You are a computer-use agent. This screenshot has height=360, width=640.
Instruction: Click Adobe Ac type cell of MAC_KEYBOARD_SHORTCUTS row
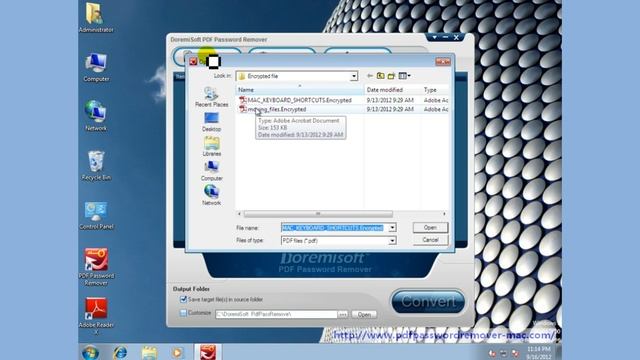(436, 100)
